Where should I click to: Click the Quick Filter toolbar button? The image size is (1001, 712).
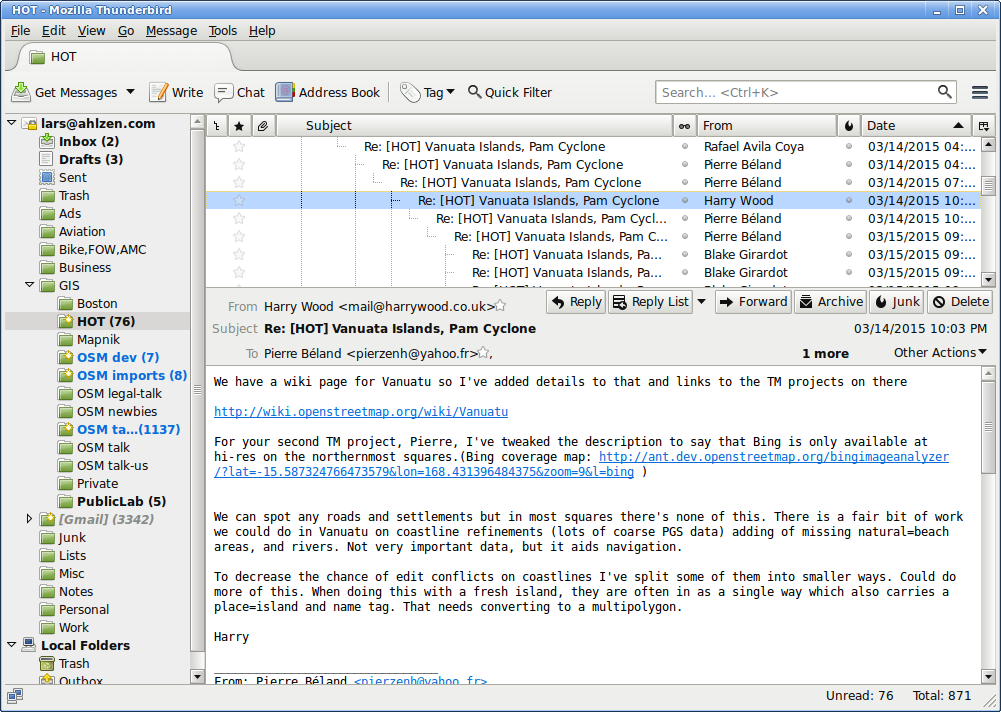(x=510, y=92)
